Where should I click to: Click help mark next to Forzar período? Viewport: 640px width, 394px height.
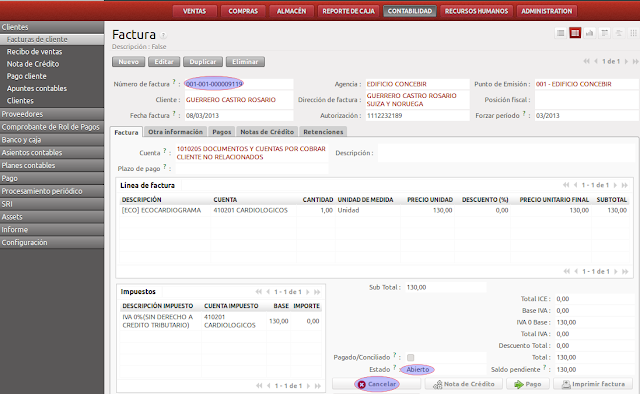tap(524, 114)
